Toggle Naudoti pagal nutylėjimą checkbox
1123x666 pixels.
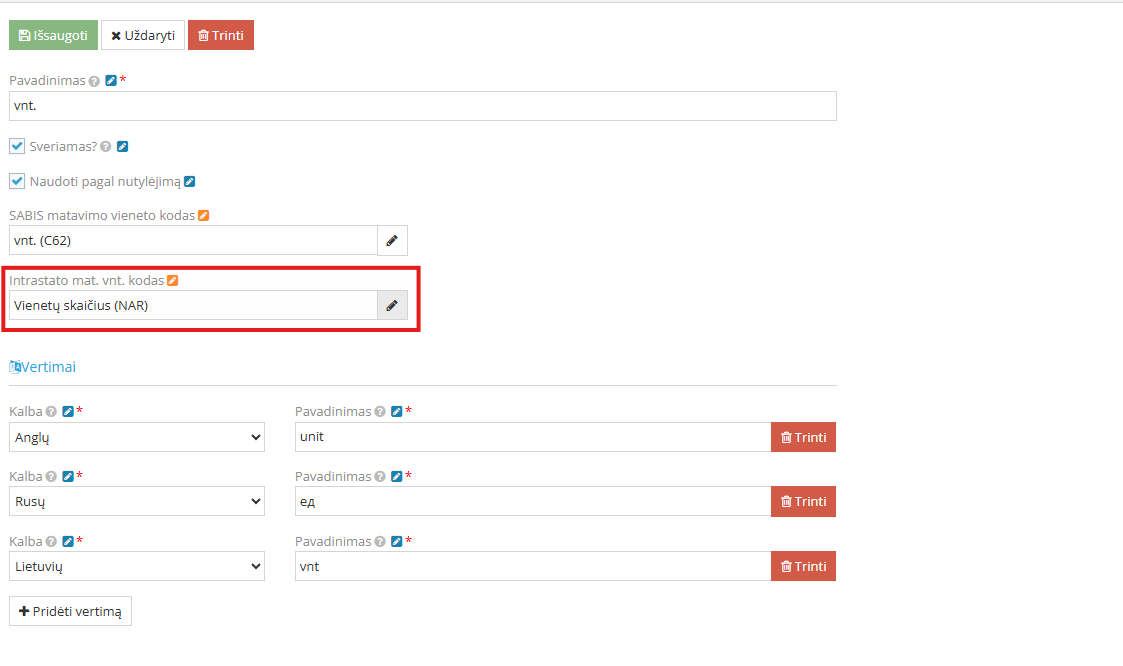pyautogui.click(x=17, y=181)
